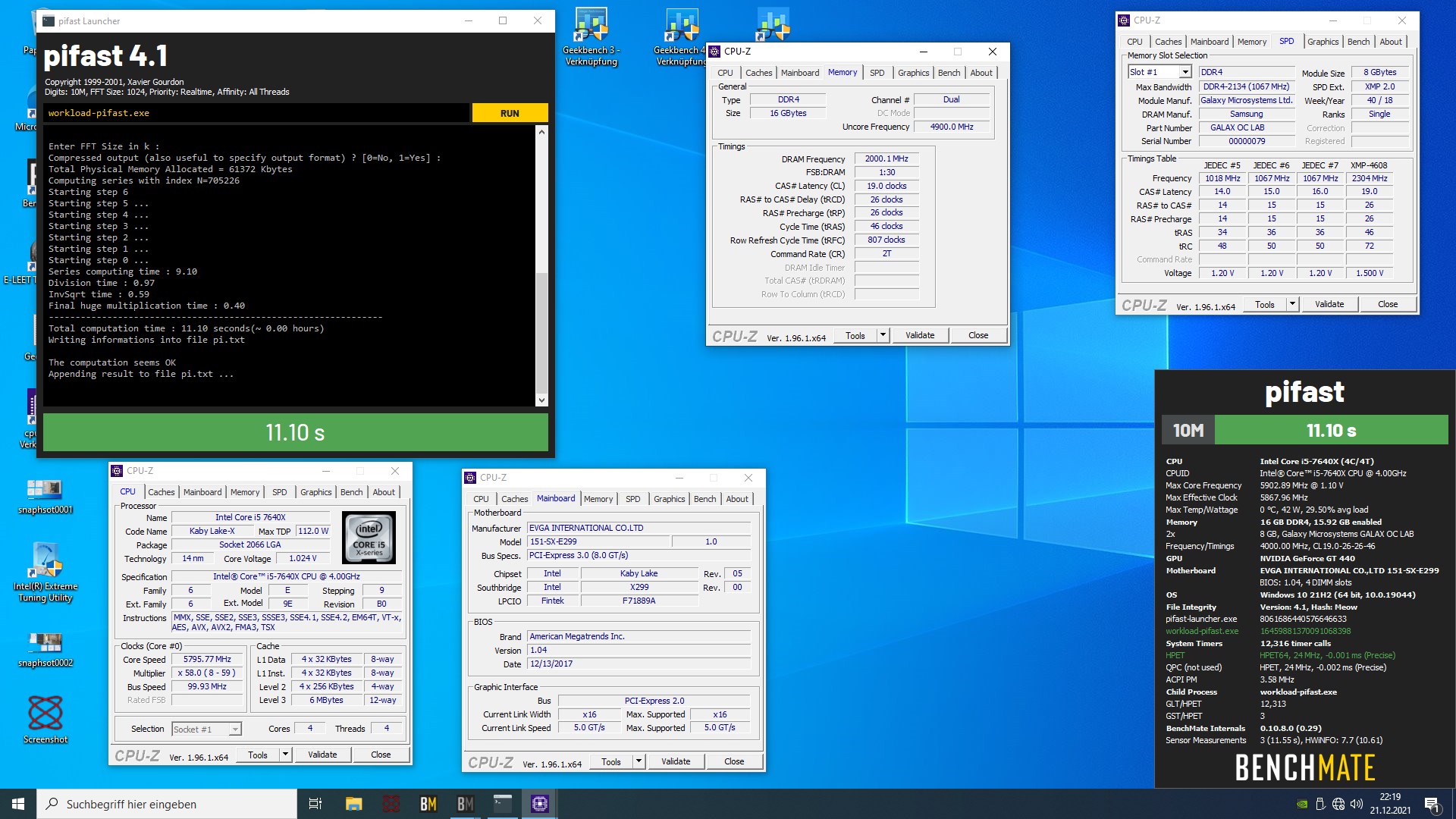Image resolution: width=1456 pixels, height=819 pixels.
Task: Click the scrollbar up arrow in console
Action: click(x=541, y=132)
